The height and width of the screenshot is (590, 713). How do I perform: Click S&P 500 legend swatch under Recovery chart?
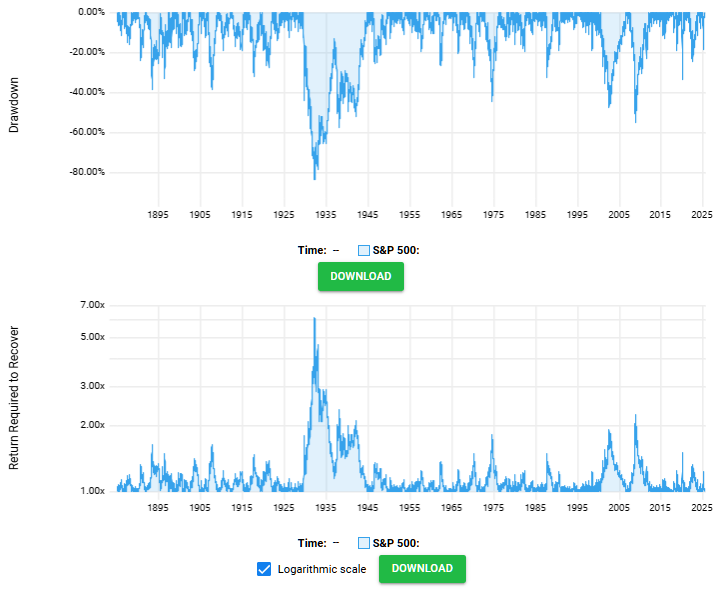pyautogui.click(x=364, y=543)
